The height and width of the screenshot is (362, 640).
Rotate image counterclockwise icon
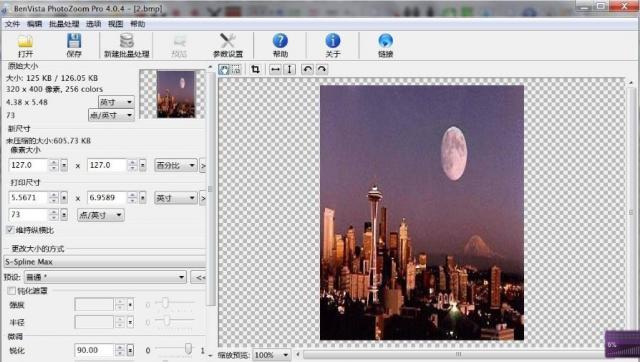click(307, 69)
